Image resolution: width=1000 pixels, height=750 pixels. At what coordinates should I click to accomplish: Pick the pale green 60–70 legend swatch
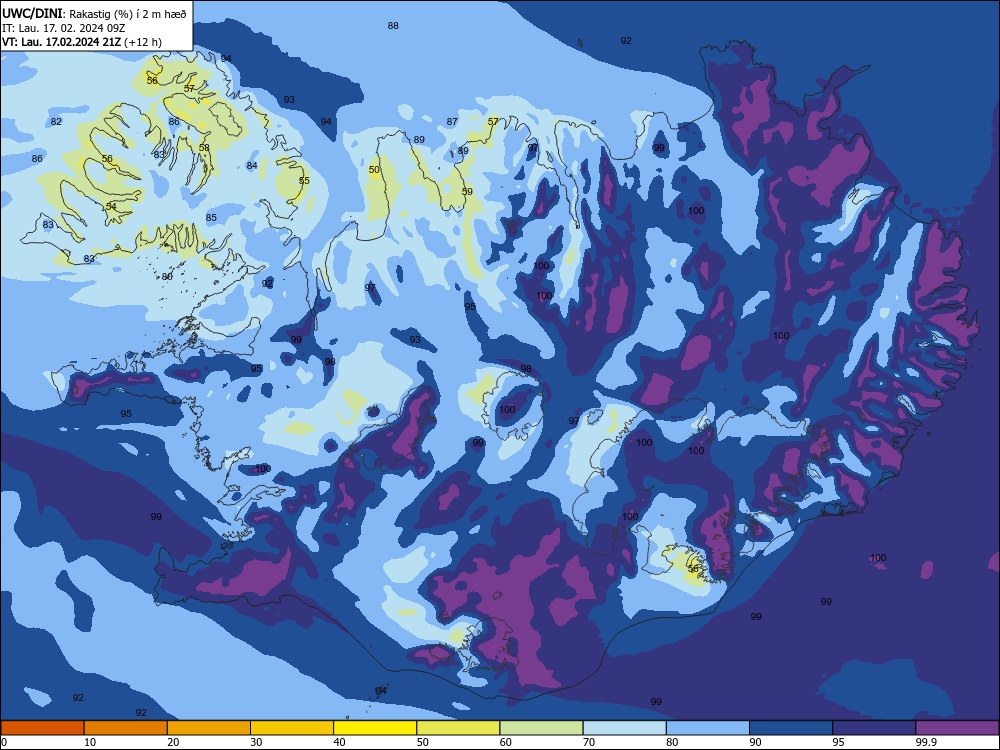(541, 728)
